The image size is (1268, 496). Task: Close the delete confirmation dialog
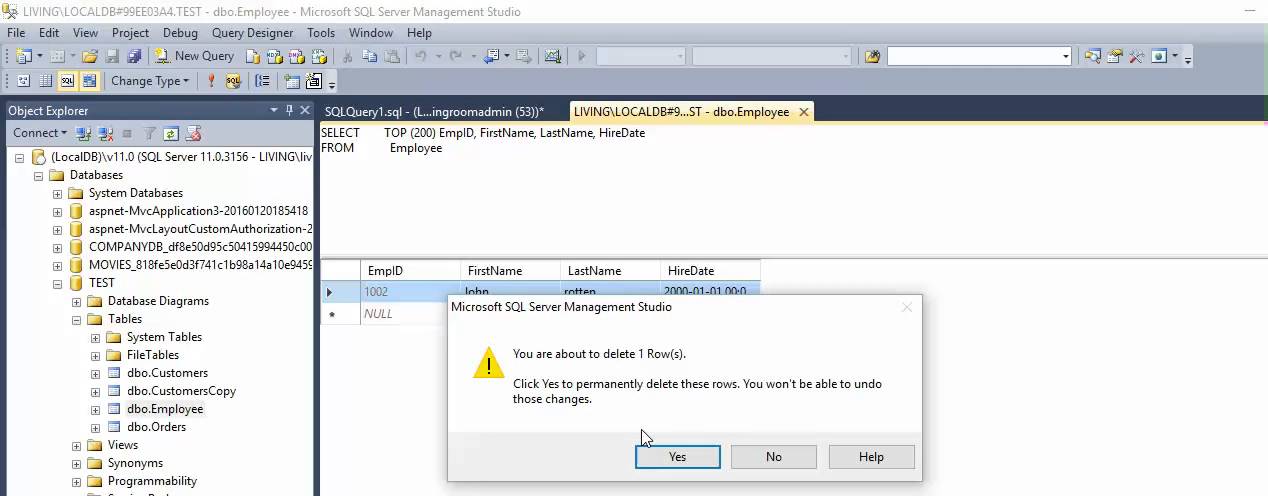[907, 307]
